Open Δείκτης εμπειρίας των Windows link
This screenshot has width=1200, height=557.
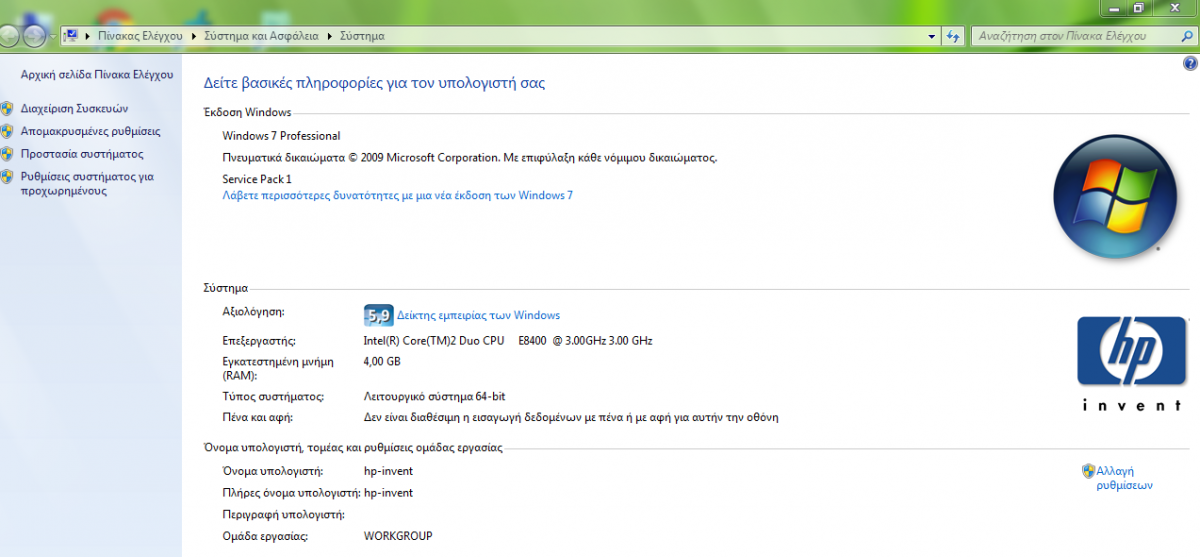[x=478, y=315]
